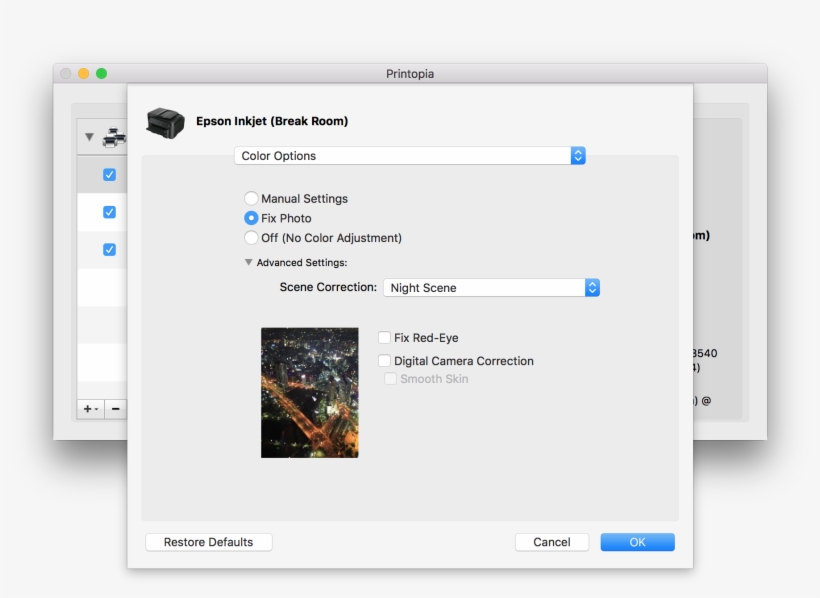
Task: Collapse the printer list disclosure triangle in Printopia
Action: [89, 137]
